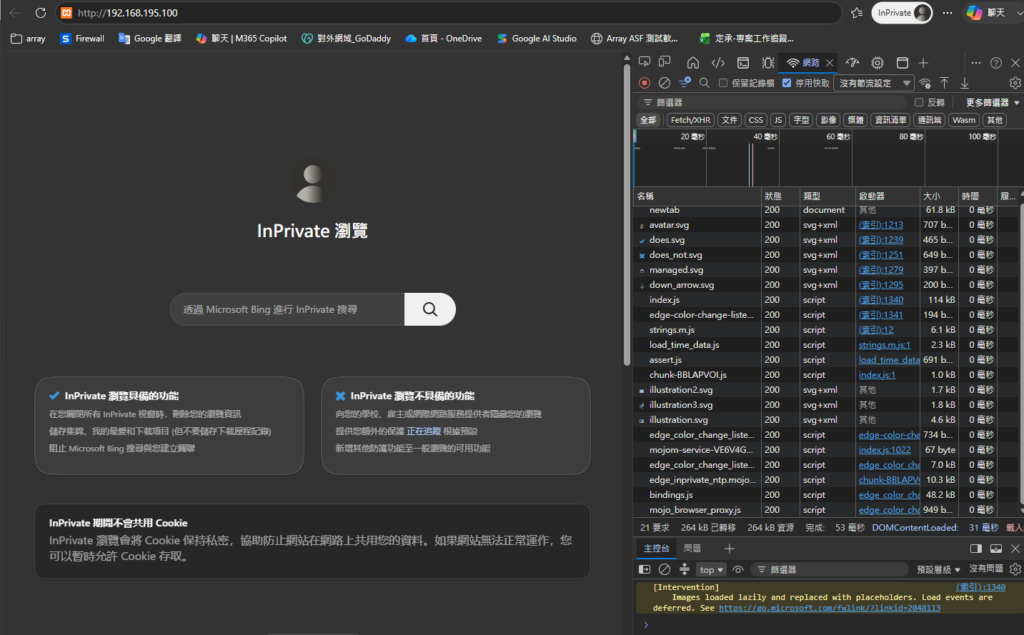Filter requests by Fetch/XHR

point(690,120)
